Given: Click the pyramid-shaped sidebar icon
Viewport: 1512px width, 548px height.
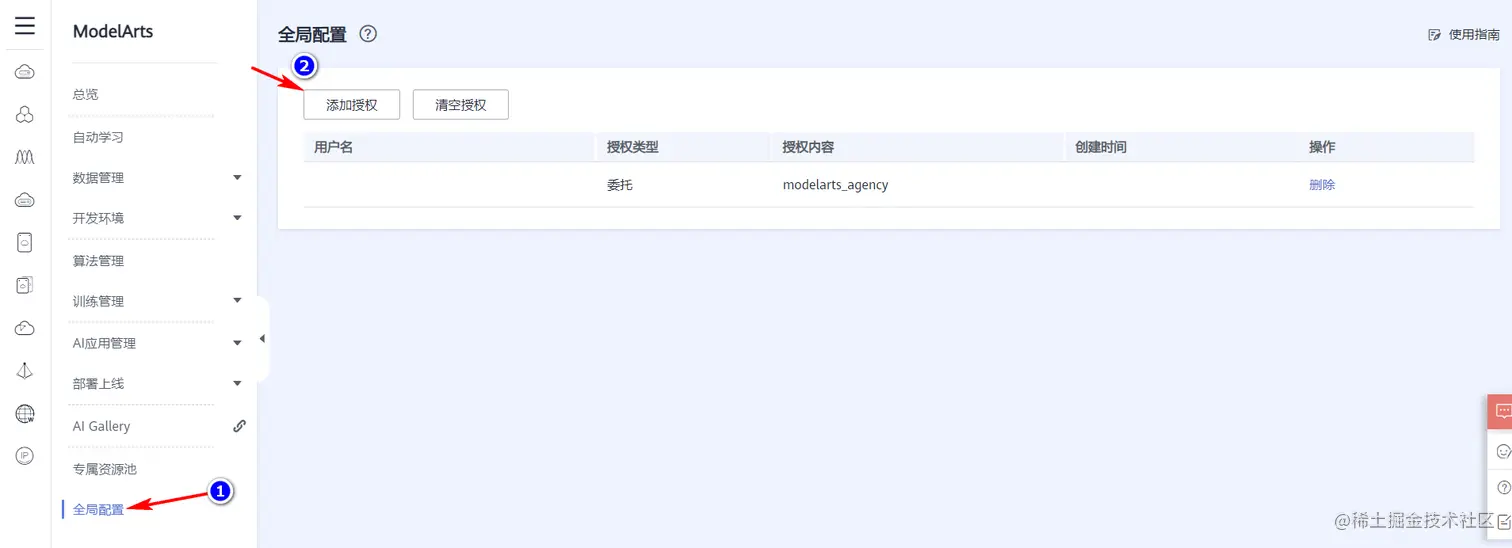Looking at the screenshot, I should click(25, 371).
